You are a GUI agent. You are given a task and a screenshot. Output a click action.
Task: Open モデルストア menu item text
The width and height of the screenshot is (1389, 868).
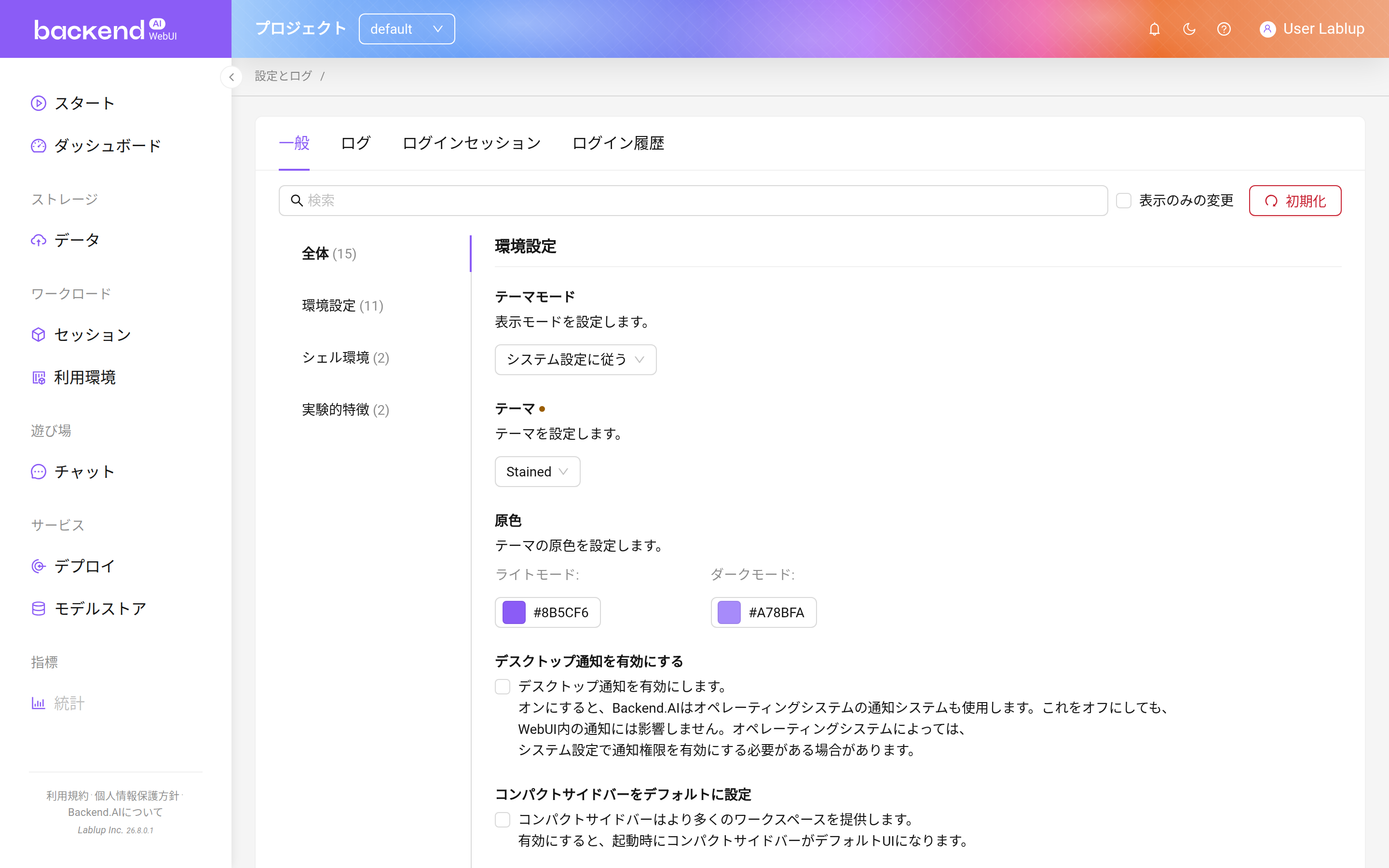point(100,609)
